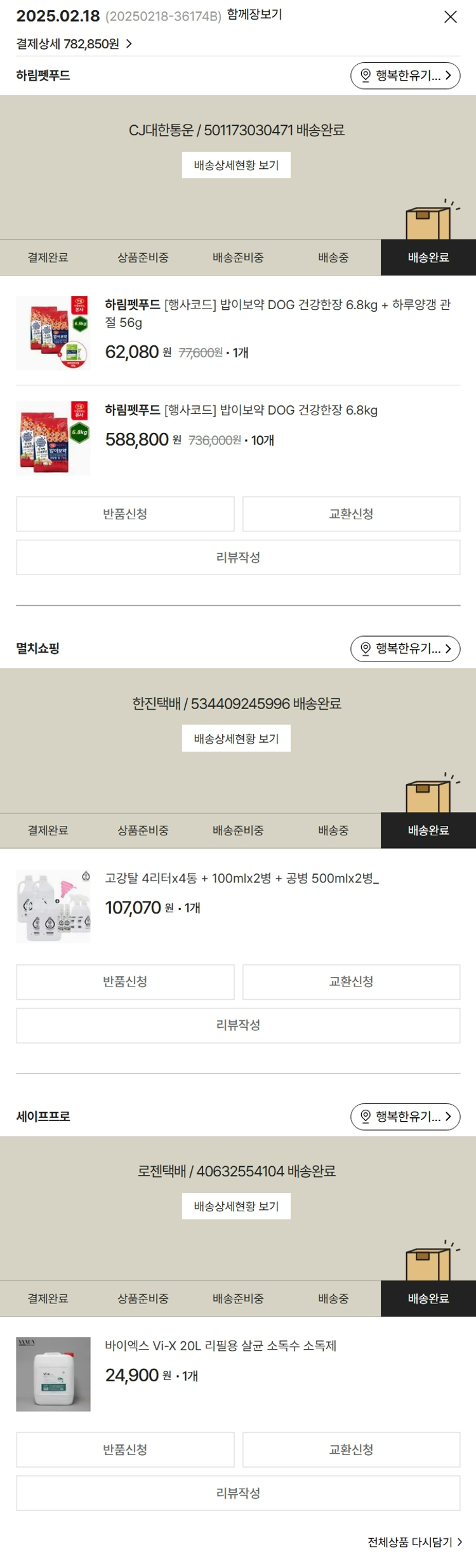Request a return for 하림펫푸드 order
Viewport: 476px width, 1568px height.
(125, 514)
